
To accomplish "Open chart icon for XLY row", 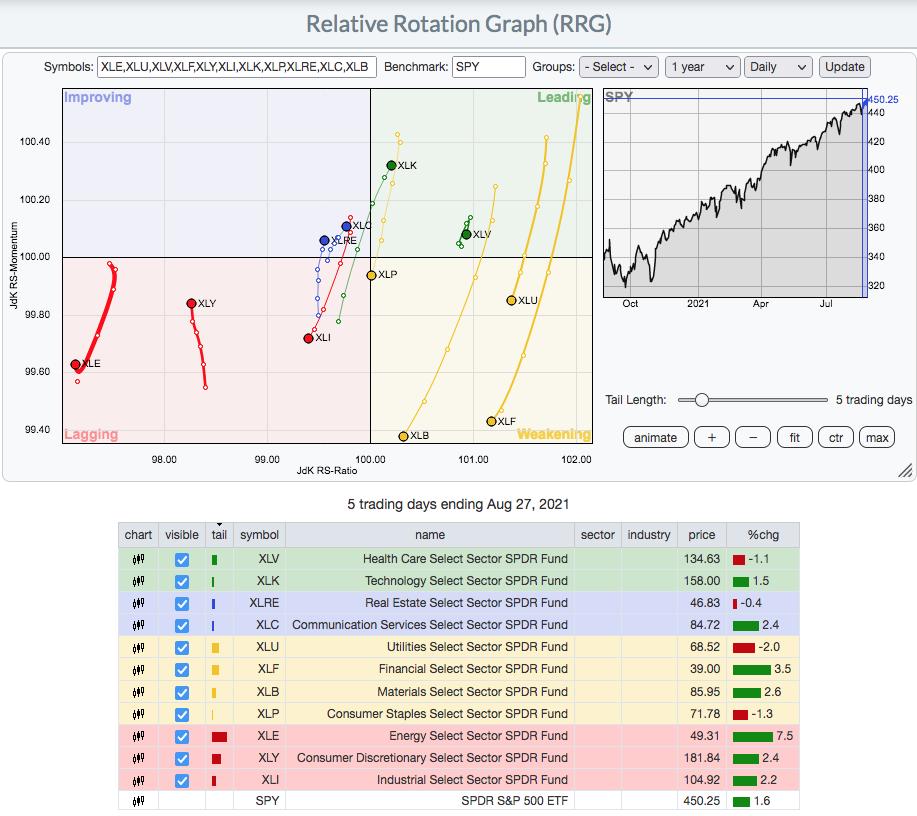I will point(138,758).
